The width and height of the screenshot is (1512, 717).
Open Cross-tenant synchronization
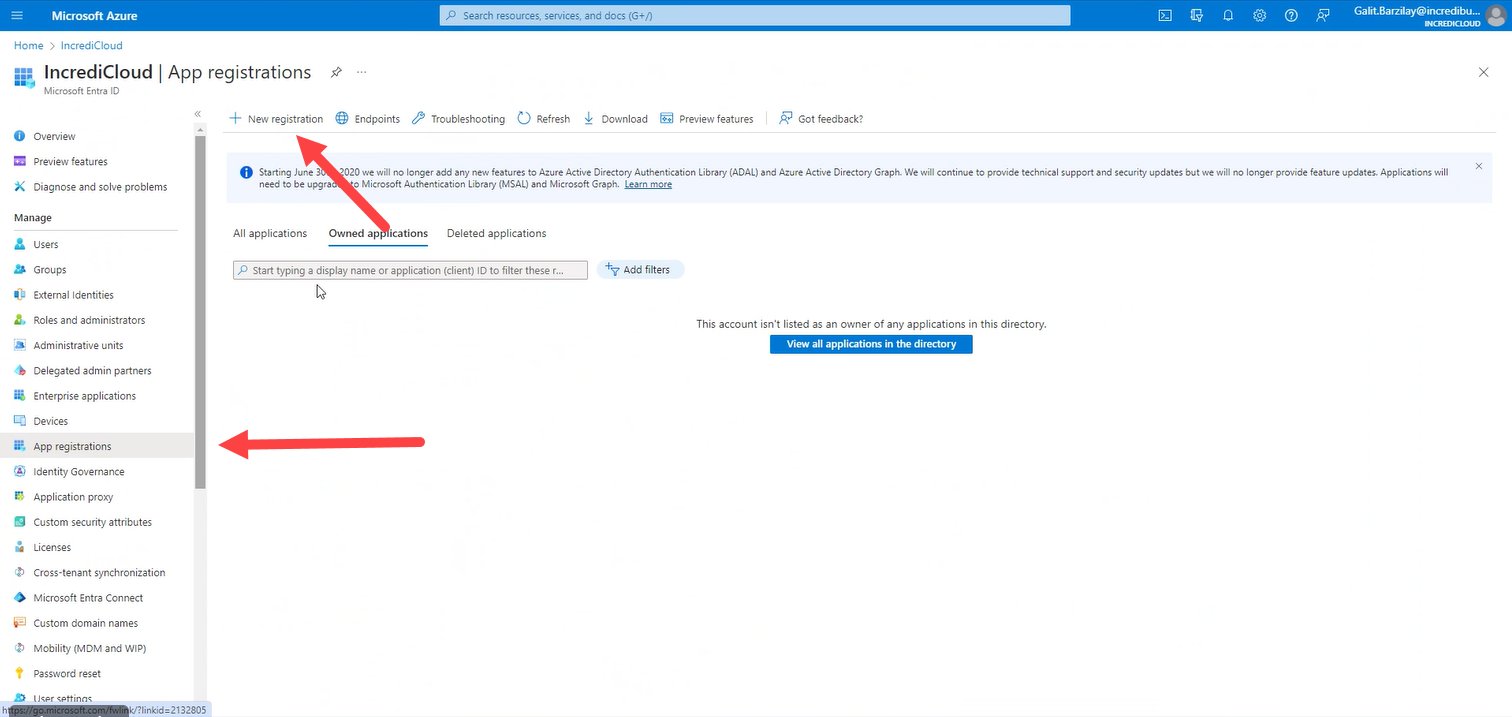[x=97, y=572]
